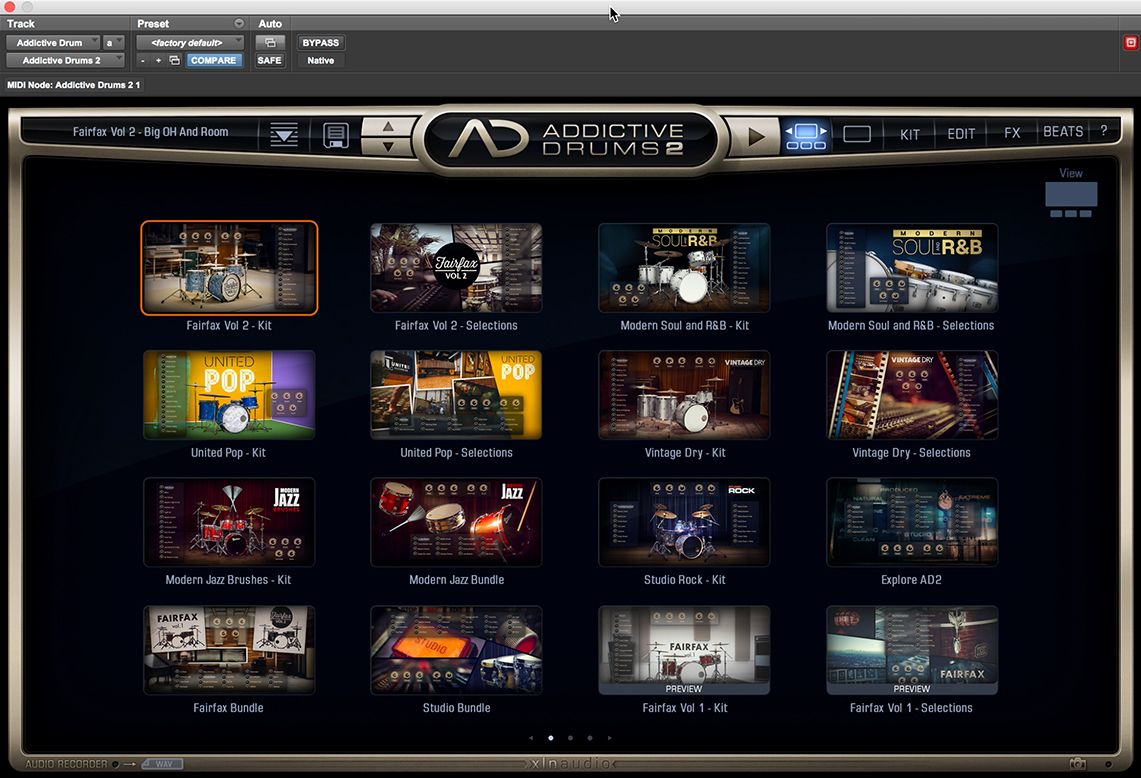Switch to the EDIT tab

click(961, 134)
